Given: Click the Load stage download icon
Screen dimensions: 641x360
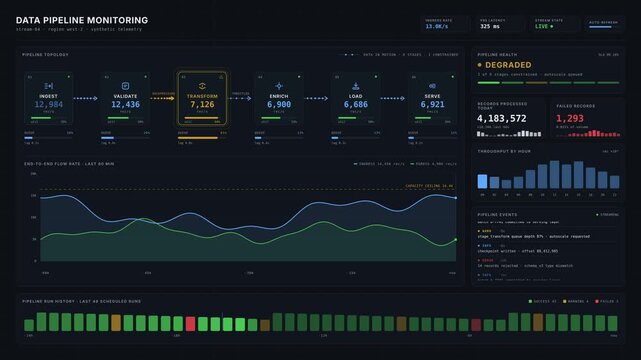Looking at the screenshot, I should [356, 86].
